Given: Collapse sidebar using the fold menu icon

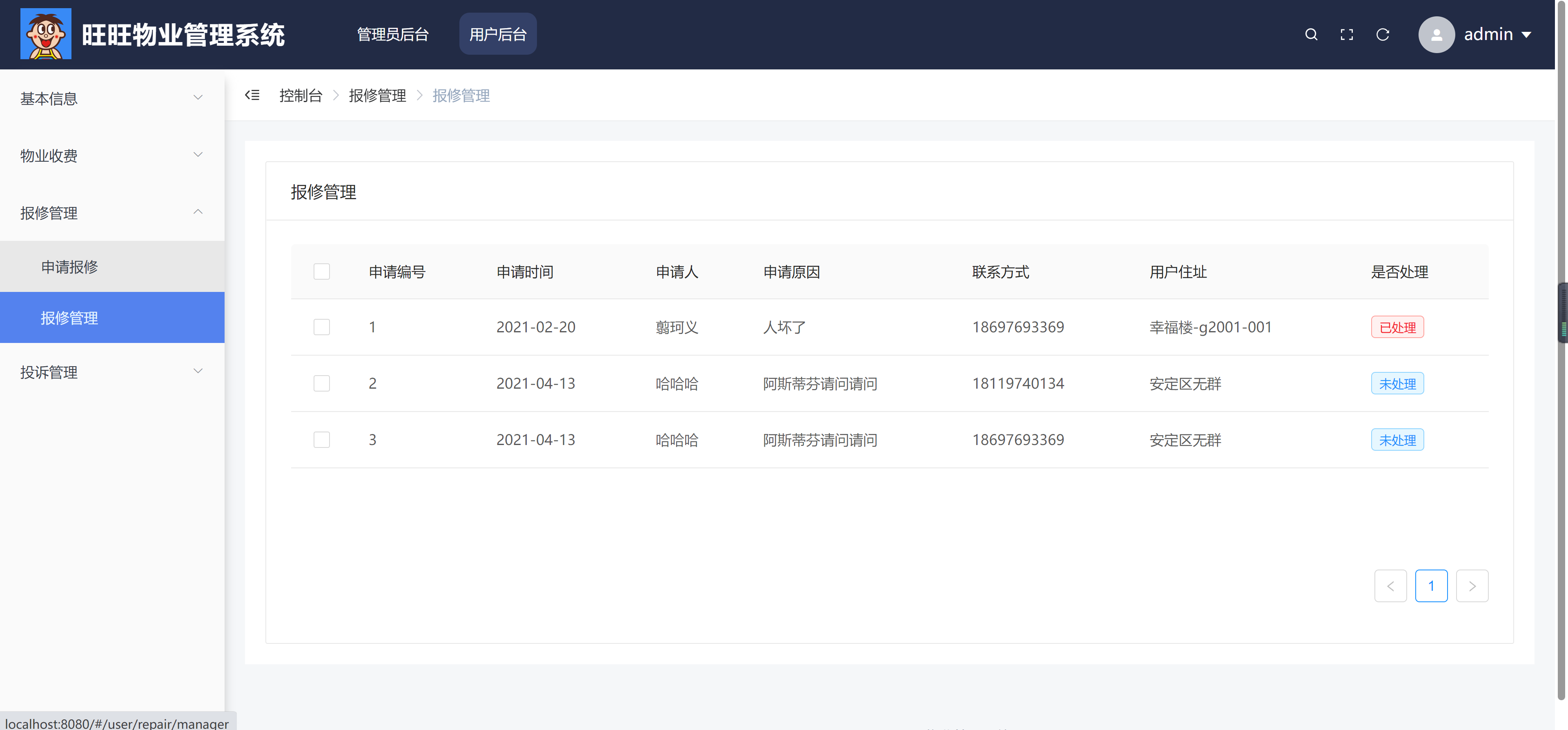Looking at the screenshot, I should point(252,95).
